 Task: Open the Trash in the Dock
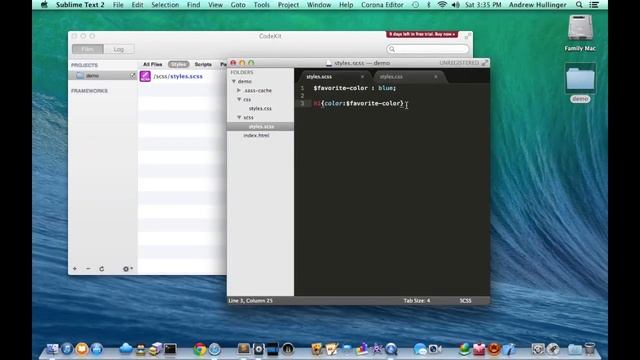pyautogui.click(x=589, y=349)
